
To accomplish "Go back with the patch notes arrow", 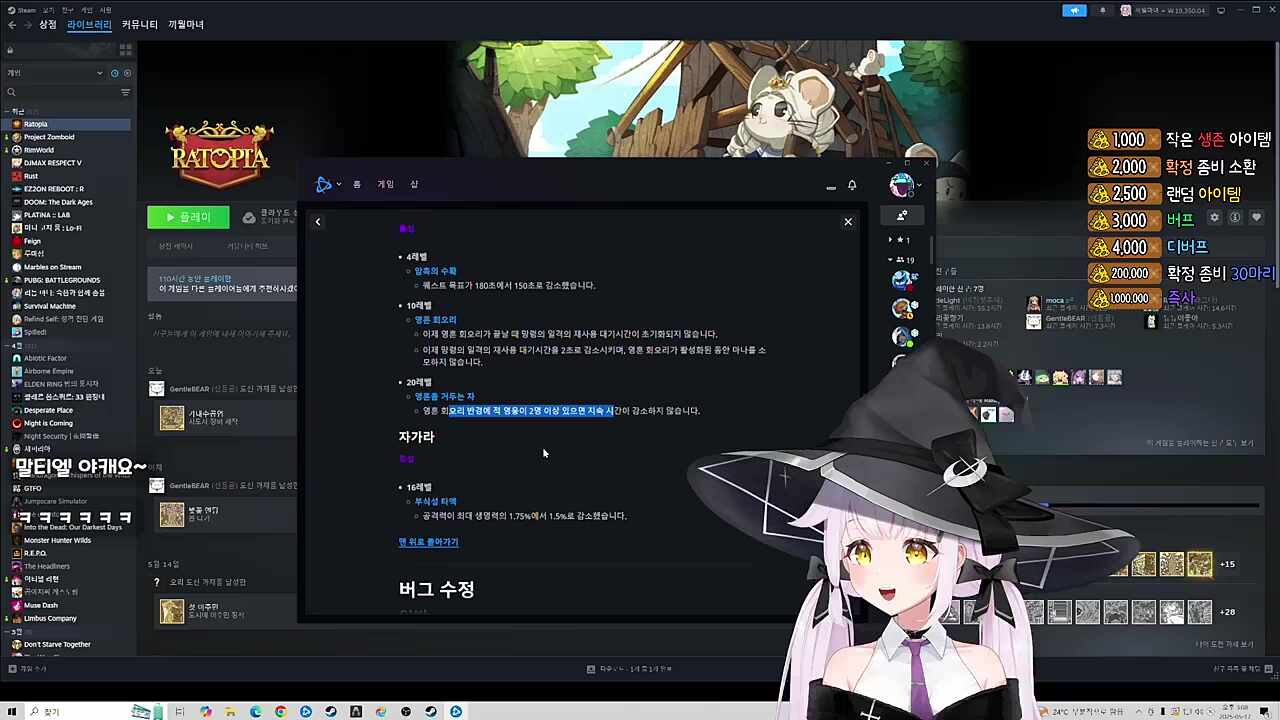I will coord(318,222).
